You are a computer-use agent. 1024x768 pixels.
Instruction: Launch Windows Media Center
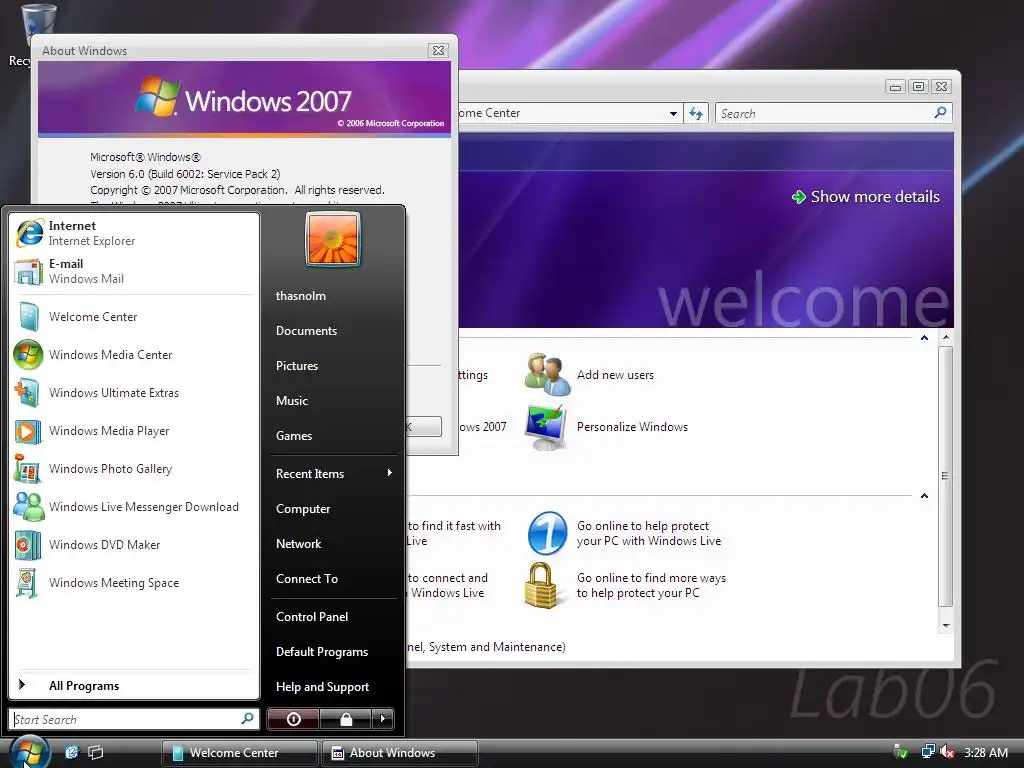coord(133,355)
